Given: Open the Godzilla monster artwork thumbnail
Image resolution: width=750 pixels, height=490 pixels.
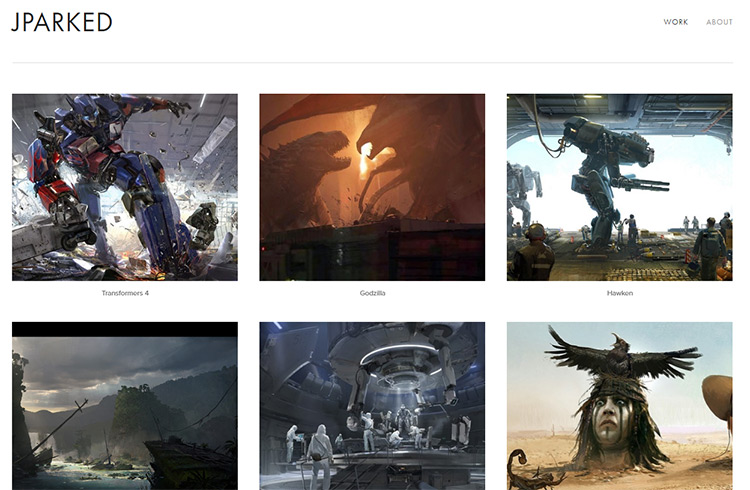Looking at the screenshot, I should point(372,187).
